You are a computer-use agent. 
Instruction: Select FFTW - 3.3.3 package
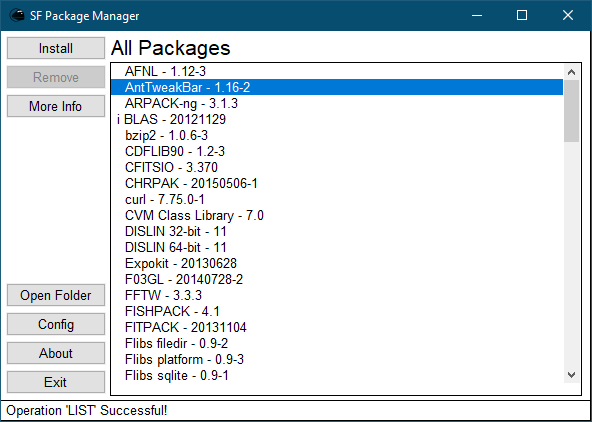click(x=337, y=295)
